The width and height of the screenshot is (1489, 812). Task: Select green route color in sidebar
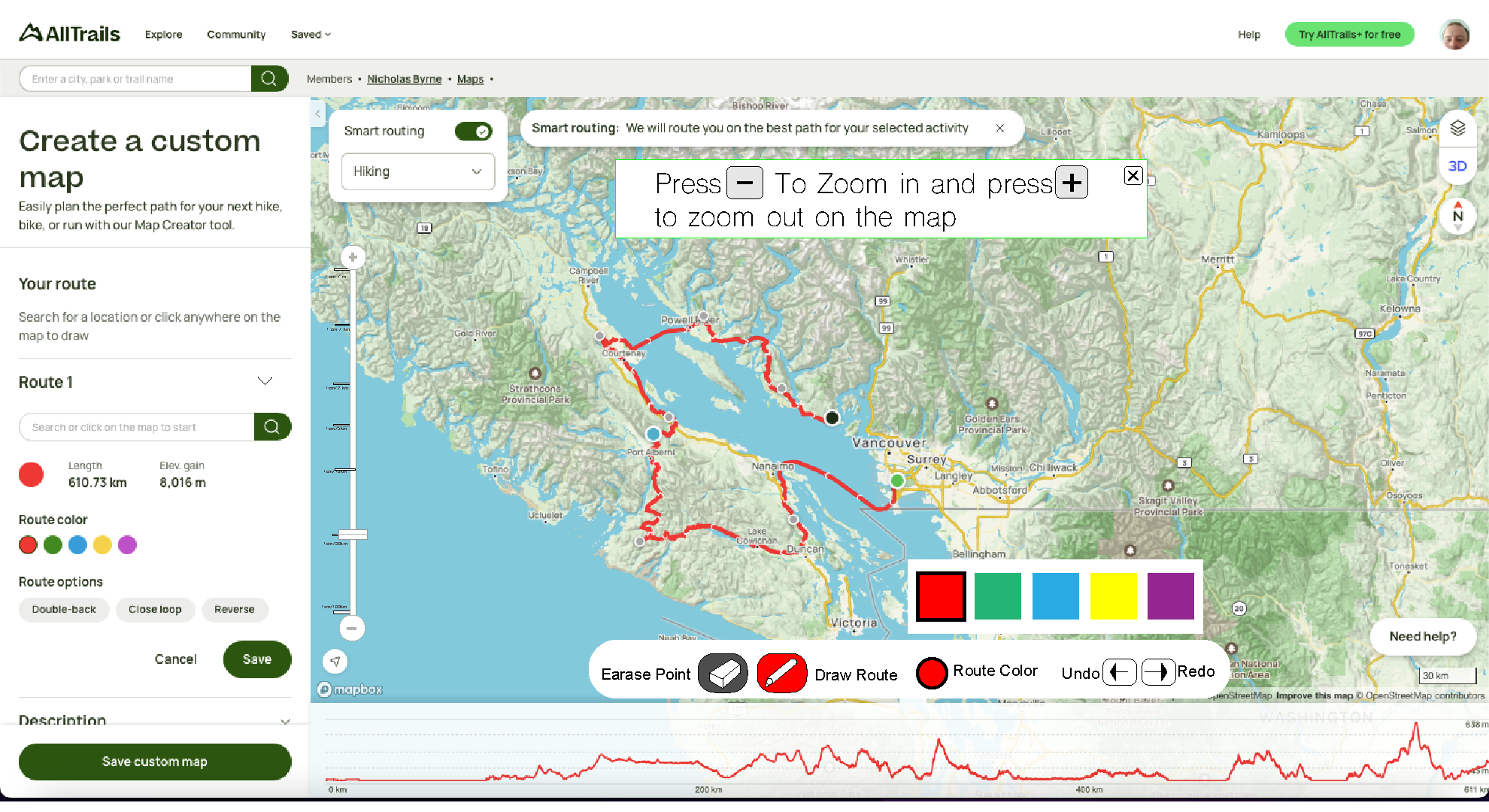click(x=53, y=545)
